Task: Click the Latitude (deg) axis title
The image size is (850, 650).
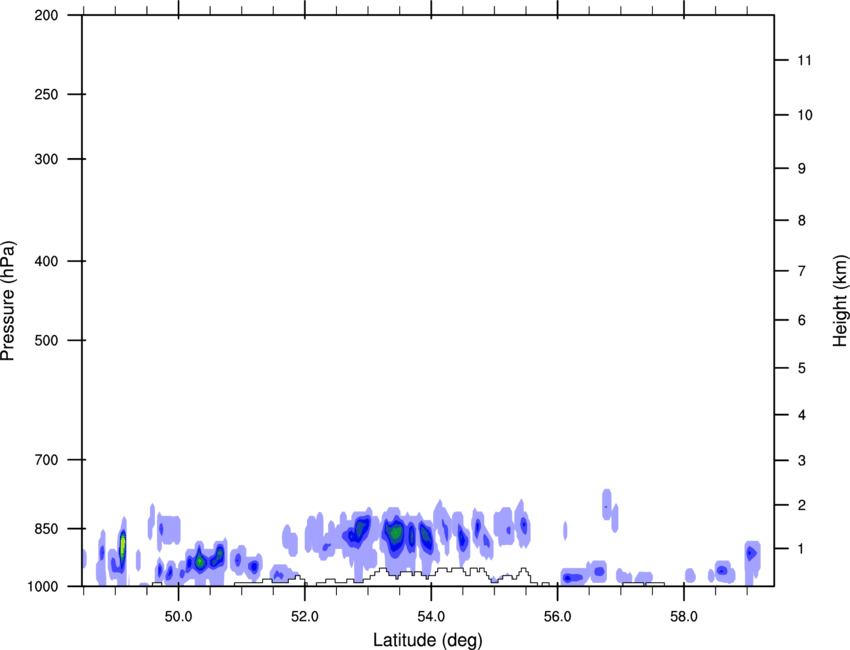Action: 427,640
